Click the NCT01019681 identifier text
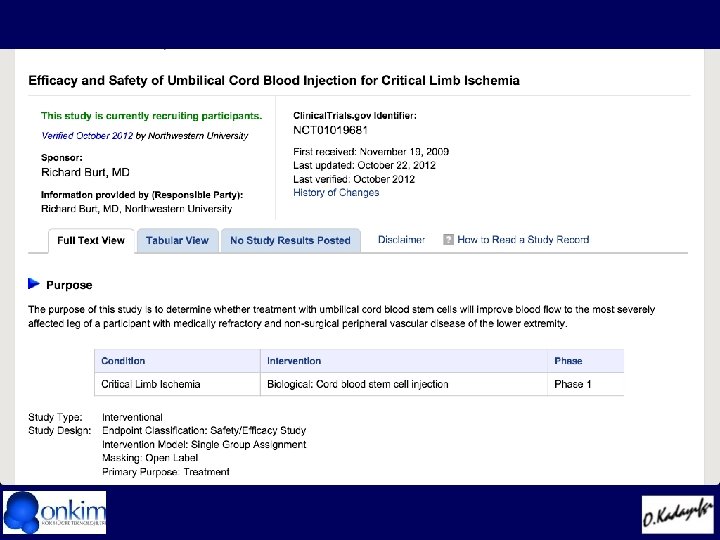Image resolution: width=720 pixels, height=540 pixels. (x=331, y=130)
